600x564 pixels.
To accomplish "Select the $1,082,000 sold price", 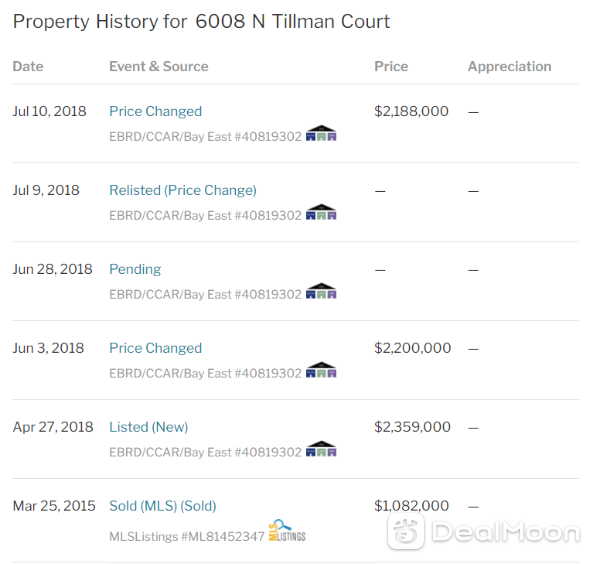I will (411, 506).
